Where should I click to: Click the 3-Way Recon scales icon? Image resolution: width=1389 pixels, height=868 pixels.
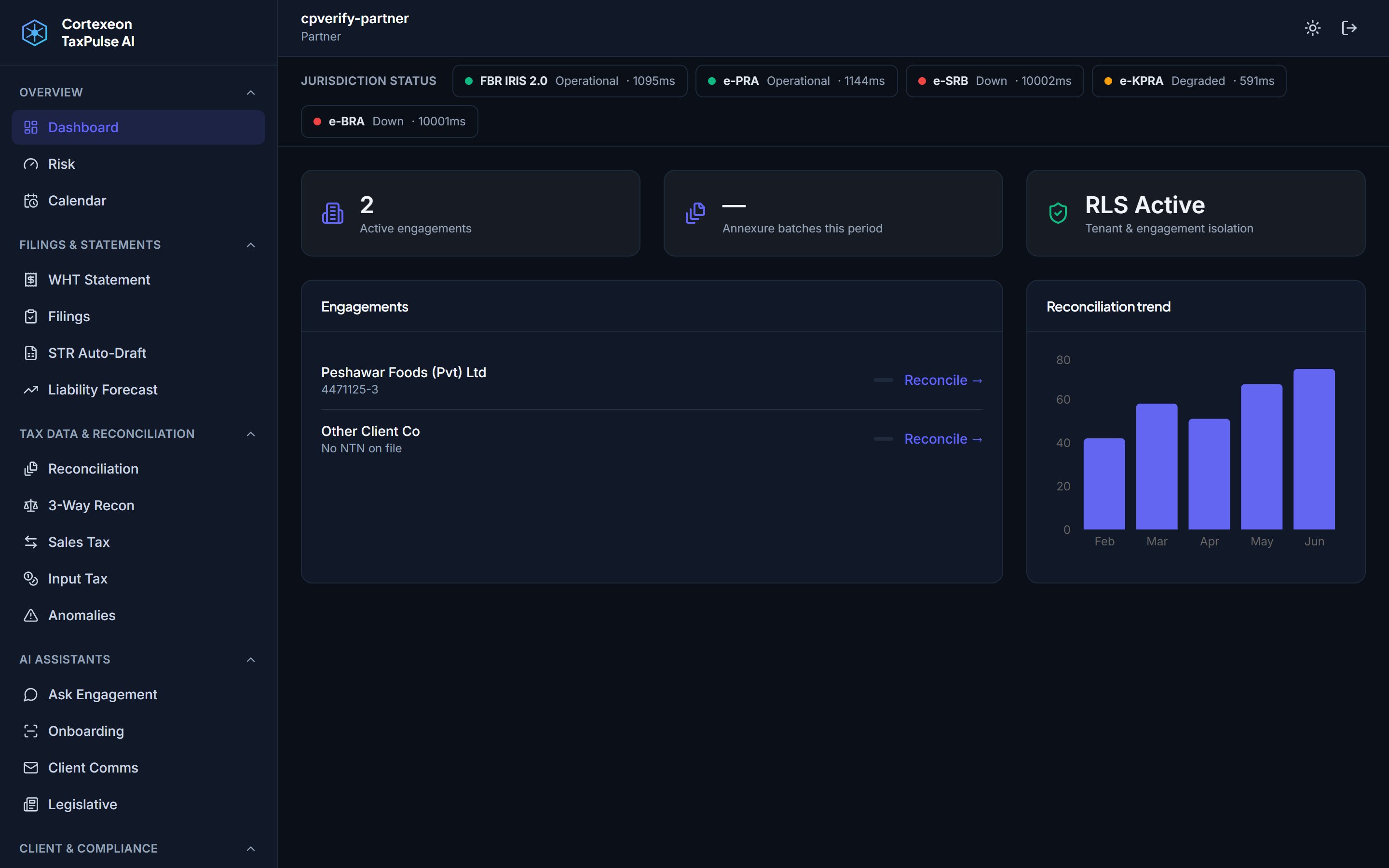[x=31, y=506]
